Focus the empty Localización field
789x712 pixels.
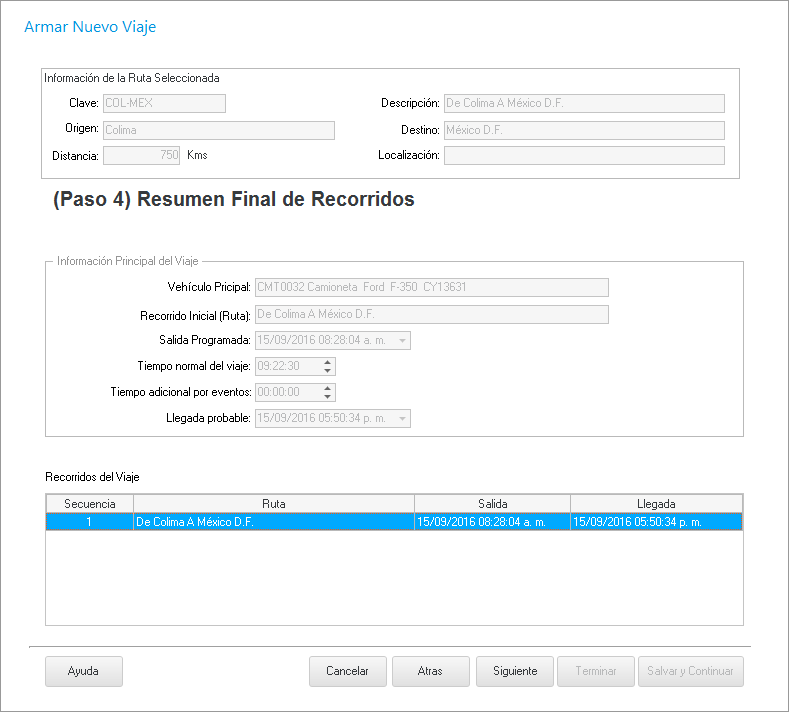(584, 155)
